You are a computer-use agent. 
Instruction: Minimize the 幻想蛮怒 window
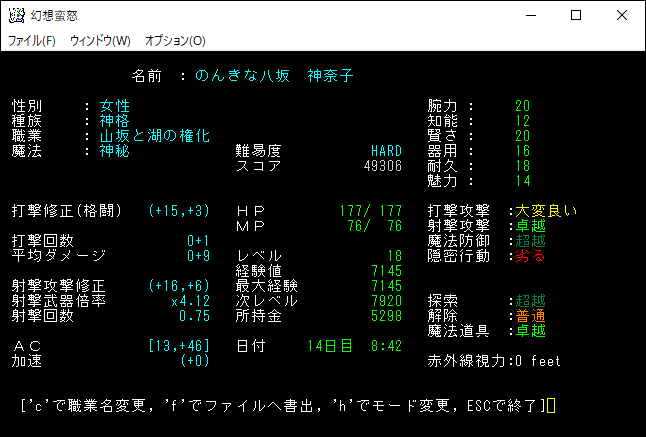(x=529, y=16)
